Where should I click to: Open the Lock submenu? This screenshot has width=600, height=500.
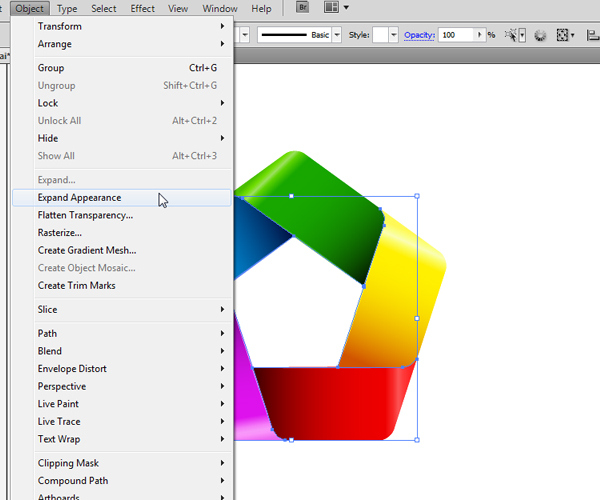click(x=122, y=103)
